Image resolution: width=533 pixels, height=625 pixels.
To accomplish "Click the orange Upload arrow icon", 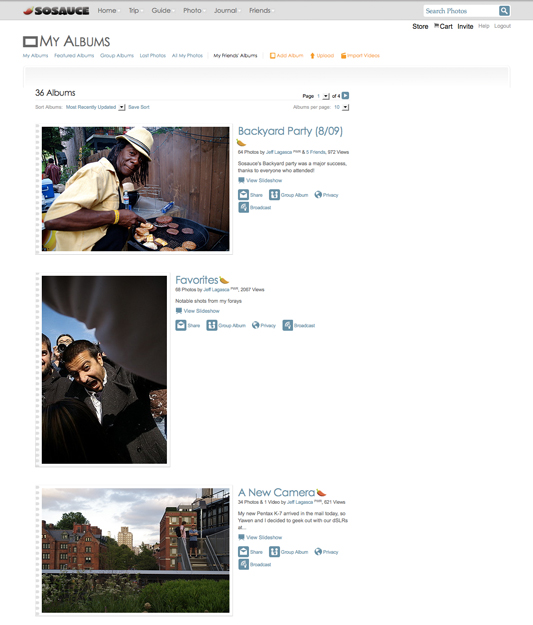I will (313, 56).
